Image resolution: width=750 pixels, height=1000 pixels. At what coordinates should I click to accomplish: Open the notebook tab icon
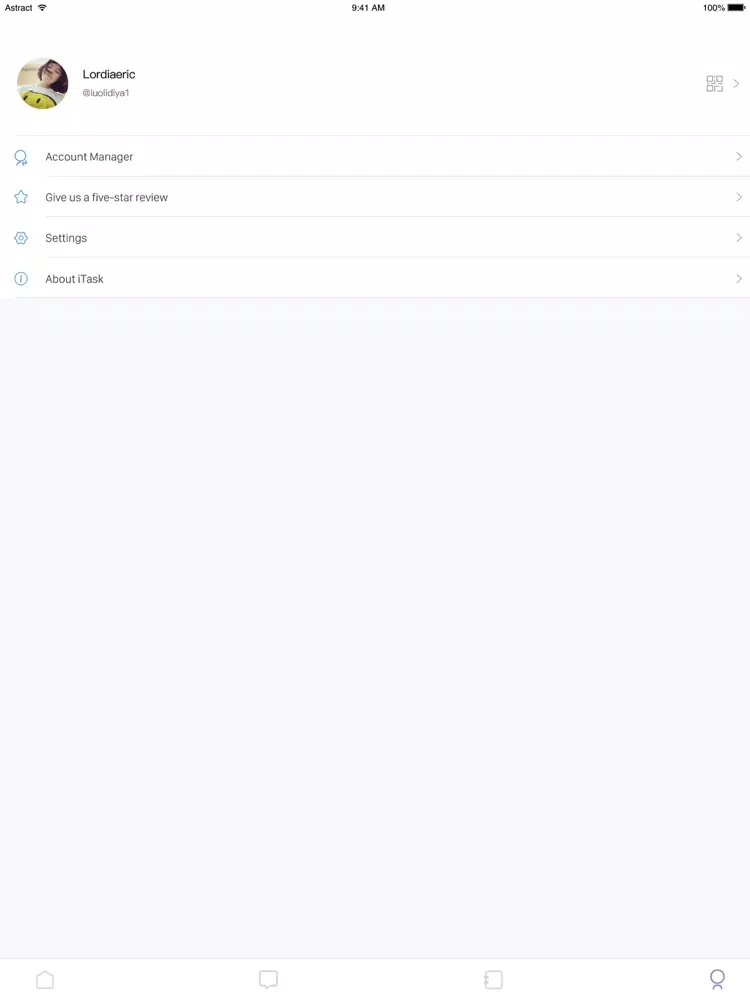point(493,980)
